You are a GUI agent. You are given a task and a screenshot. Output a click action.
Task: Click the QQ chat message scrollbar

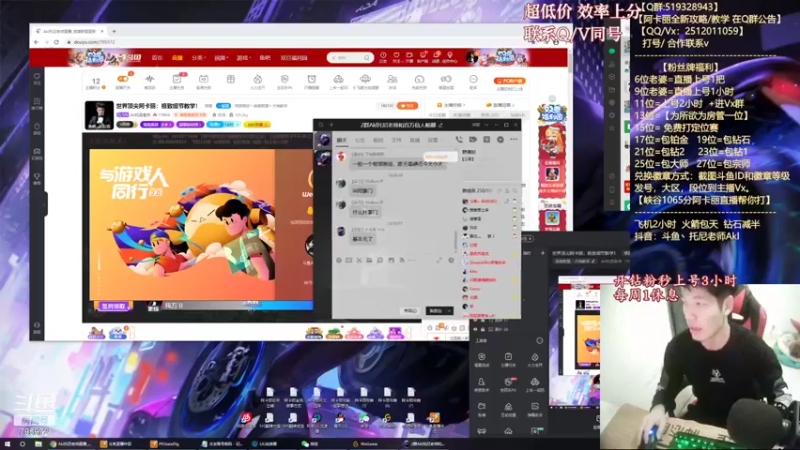[455, 240]
